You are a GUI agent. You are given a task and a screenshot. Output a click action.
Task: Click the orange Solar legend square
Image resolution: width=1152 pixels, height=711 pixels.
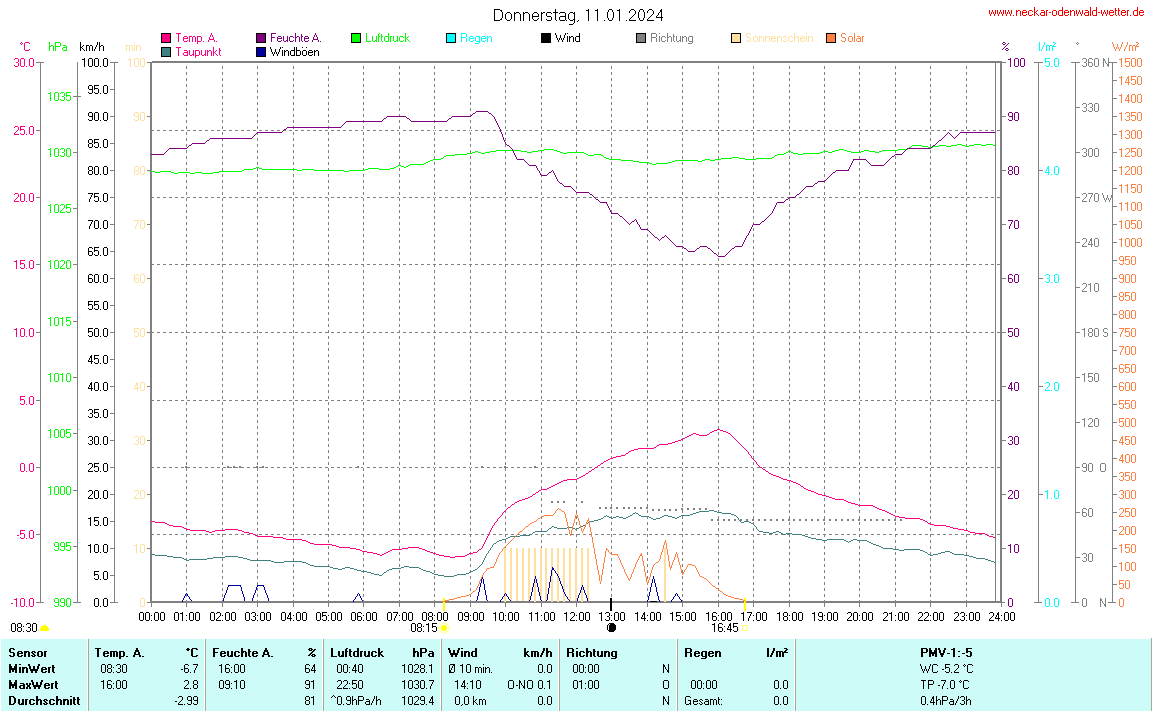[x=831, y=38]
